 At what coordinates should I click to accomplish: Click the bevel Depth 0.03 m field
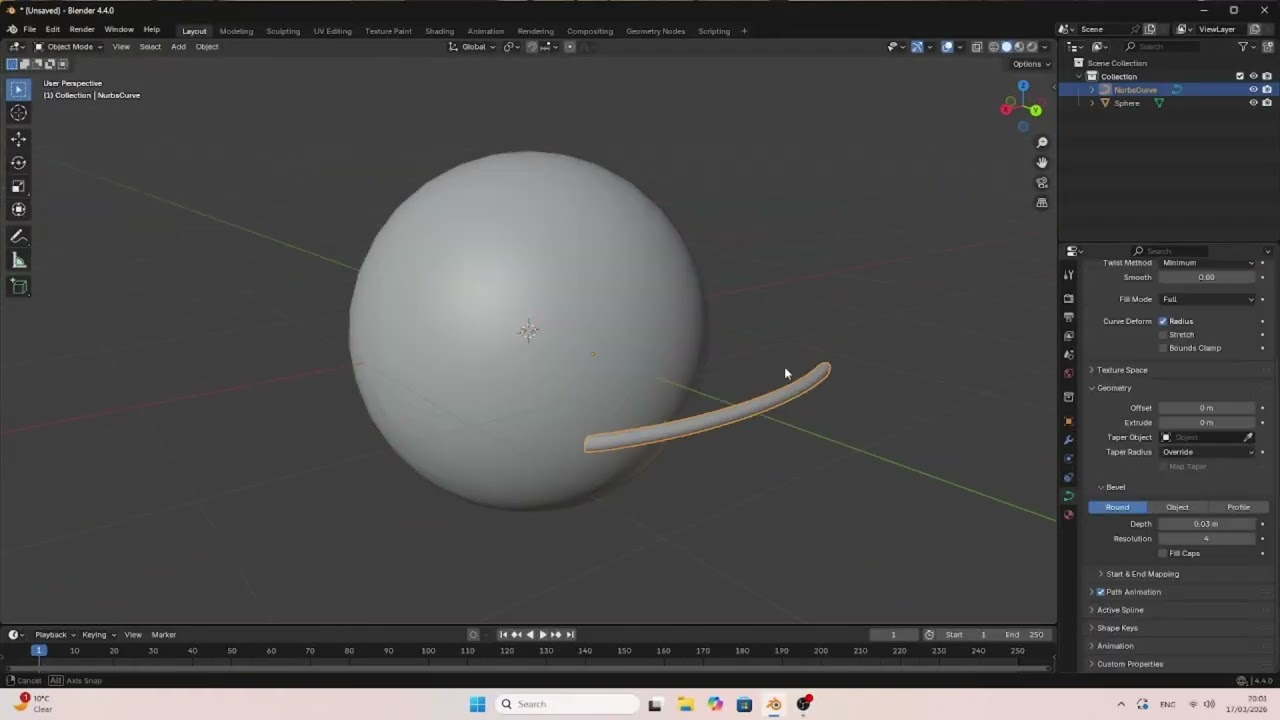click(x=1207, y=524)
